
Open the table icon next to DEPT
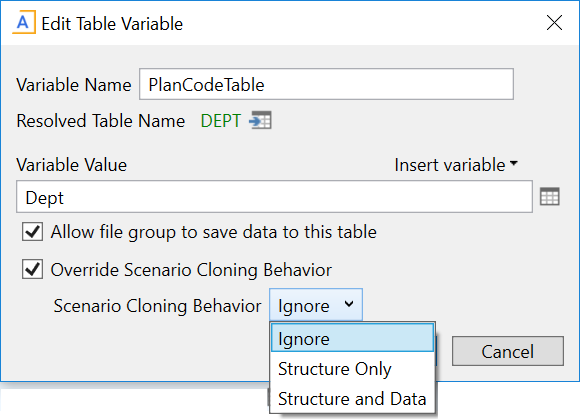pos(260,120)
